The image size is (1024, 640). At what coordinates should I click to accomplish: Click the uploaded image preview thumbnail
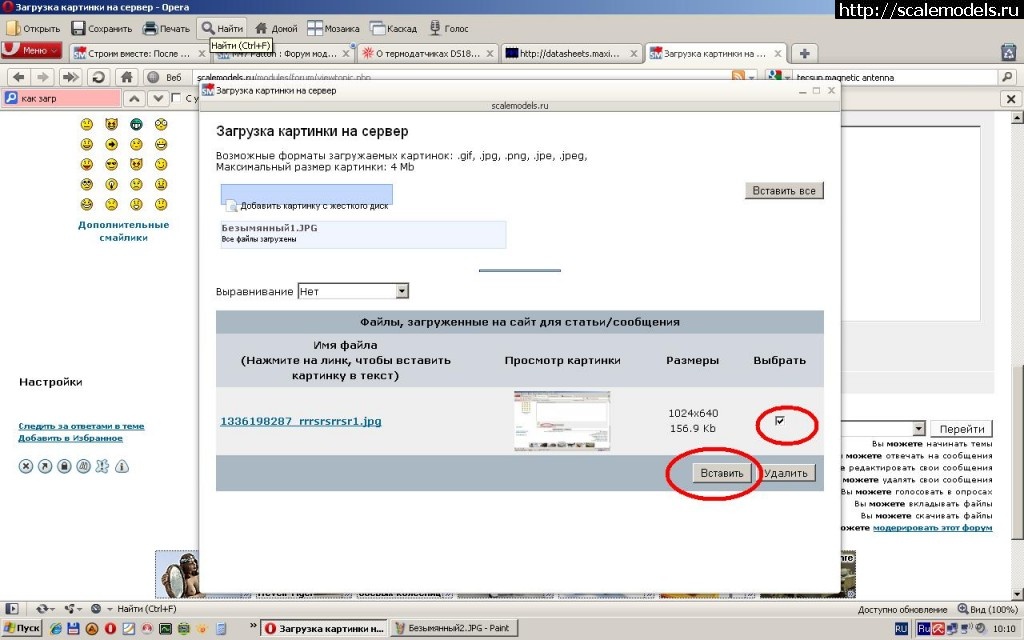562,421
